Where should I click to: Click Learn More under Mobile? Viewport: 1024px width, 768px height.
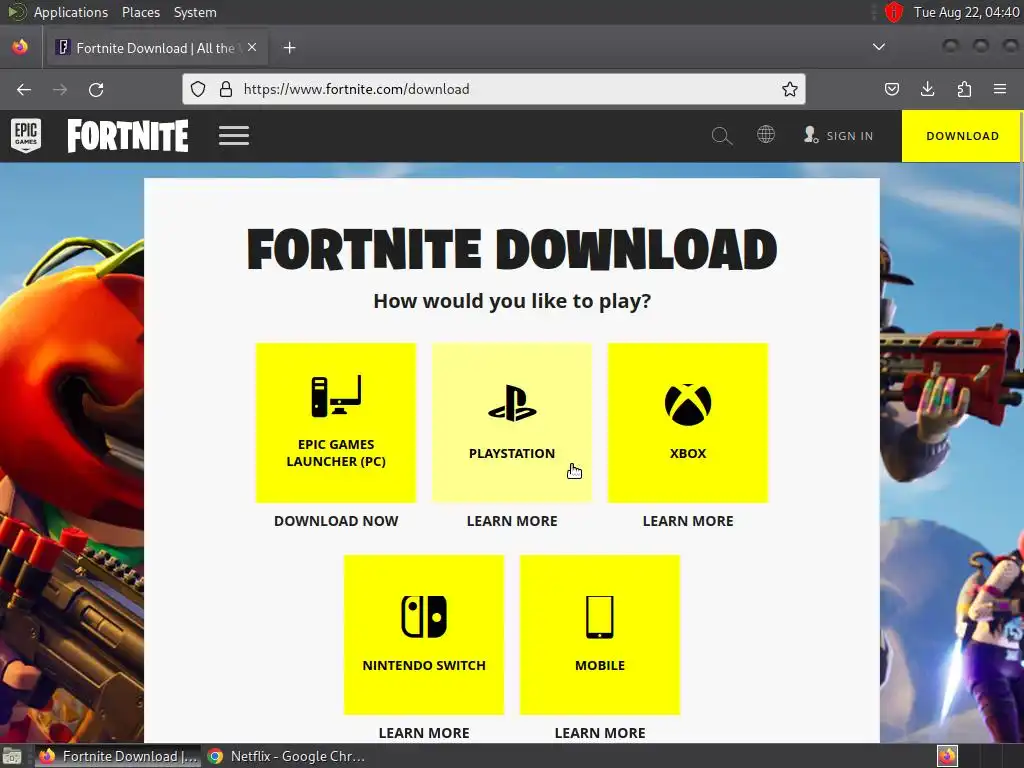[600, 733]
